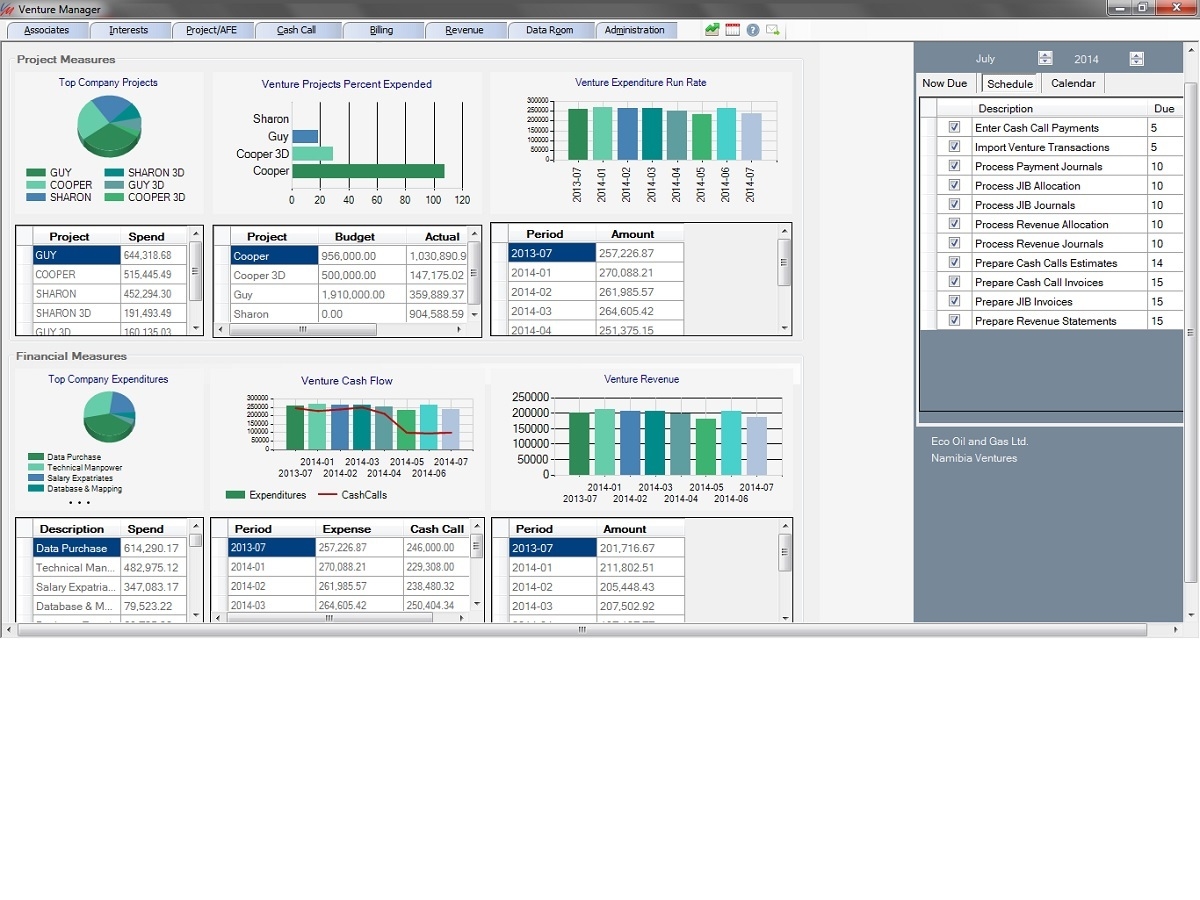Select the COOPER row with 515,445.49
Image resolution: width=1200 pixels, height=900 pixels.
(x=110, y=275)
